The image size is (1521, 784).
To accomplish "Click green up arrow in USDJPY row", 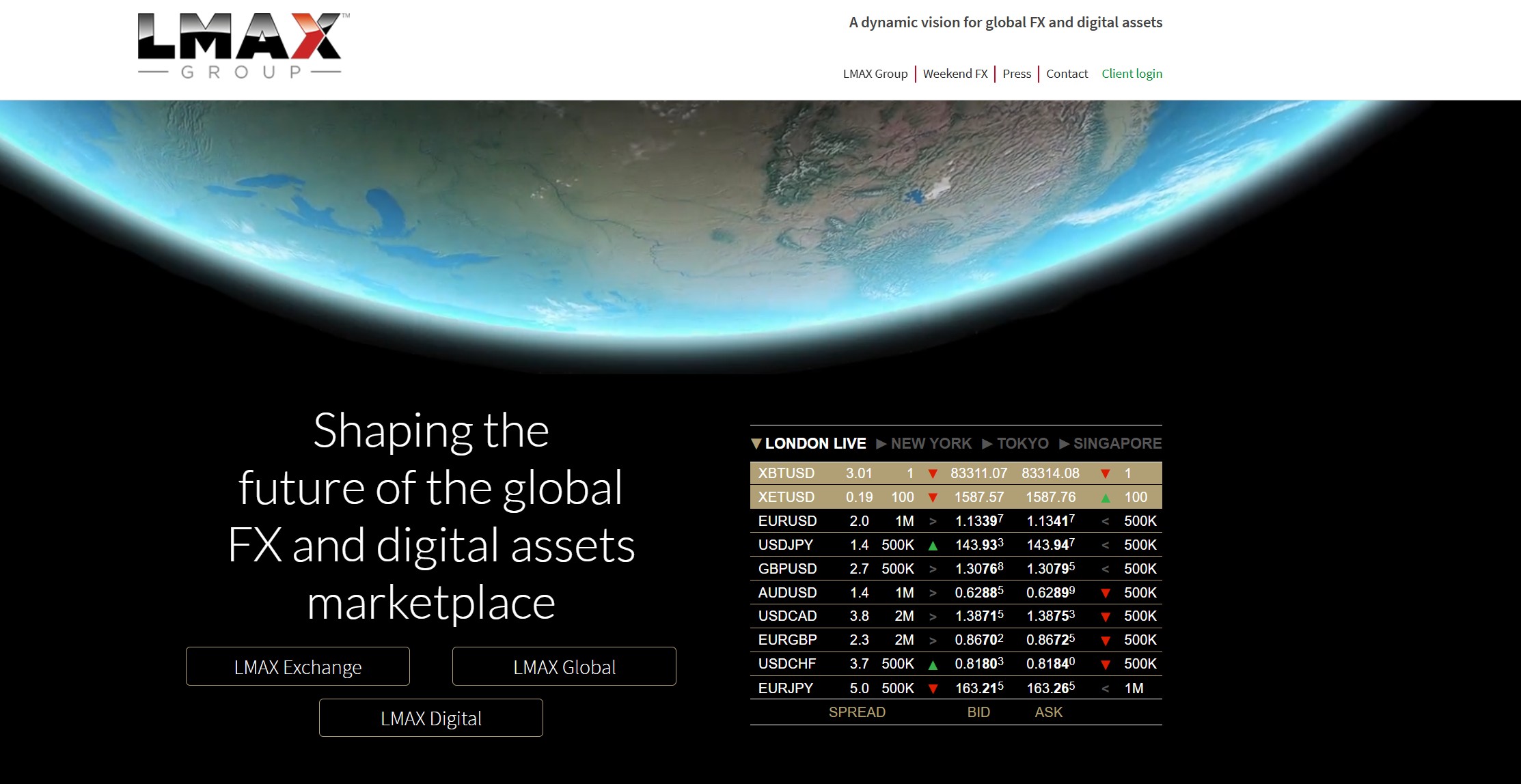I will click(933, 546).
